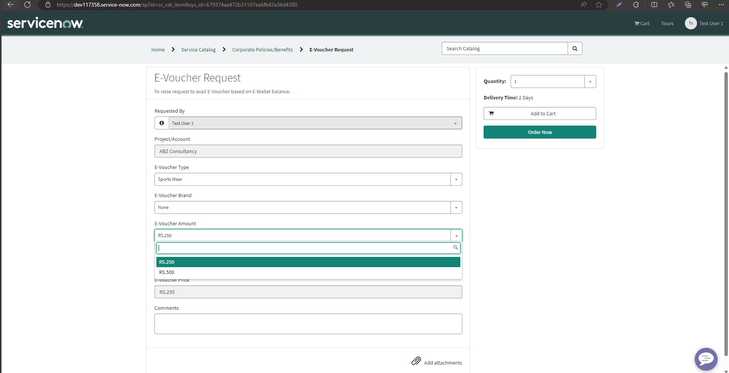Image resolution: width=729 pixels, height=373 pixels.
Task: Click the purple feather extension icon
Action: 619,5
